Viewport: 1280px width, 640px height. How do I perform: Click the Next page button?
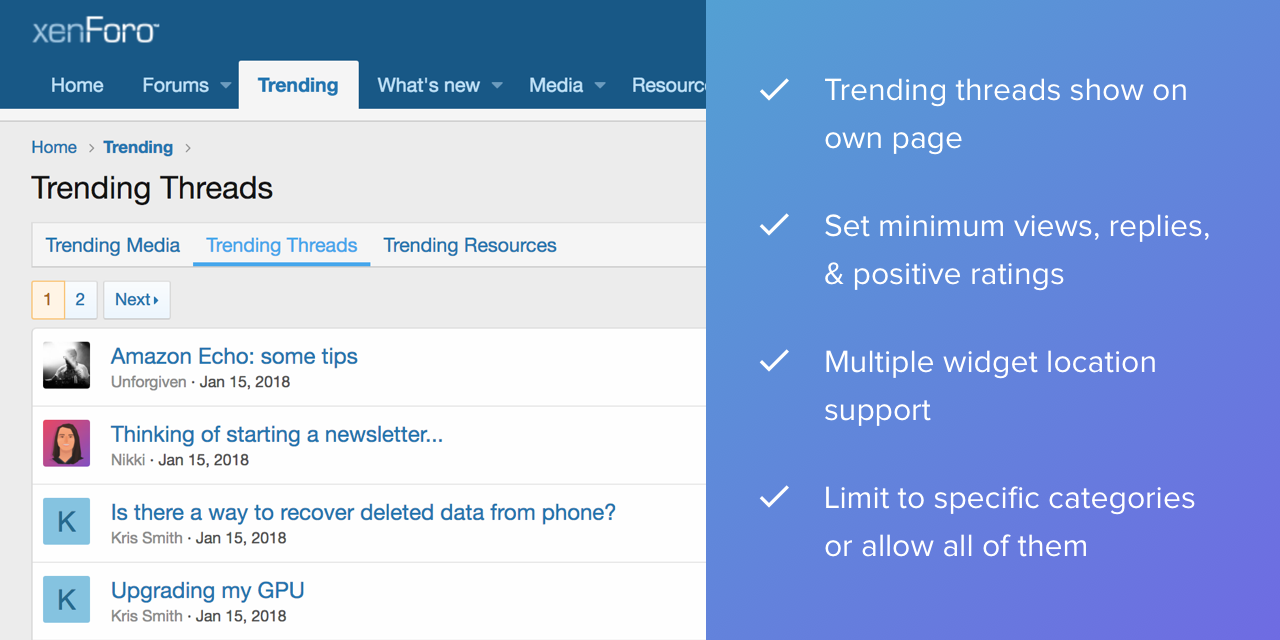point(137,300)
